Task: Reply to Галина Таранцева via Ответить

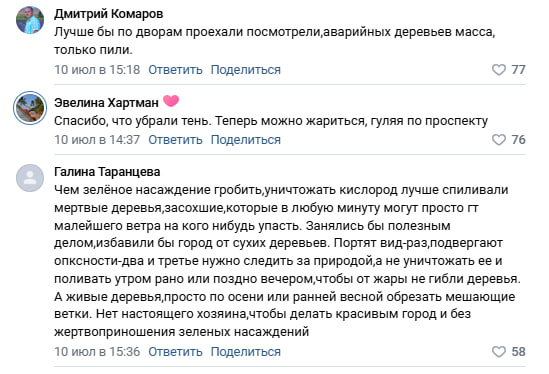Action: [175, 352]
